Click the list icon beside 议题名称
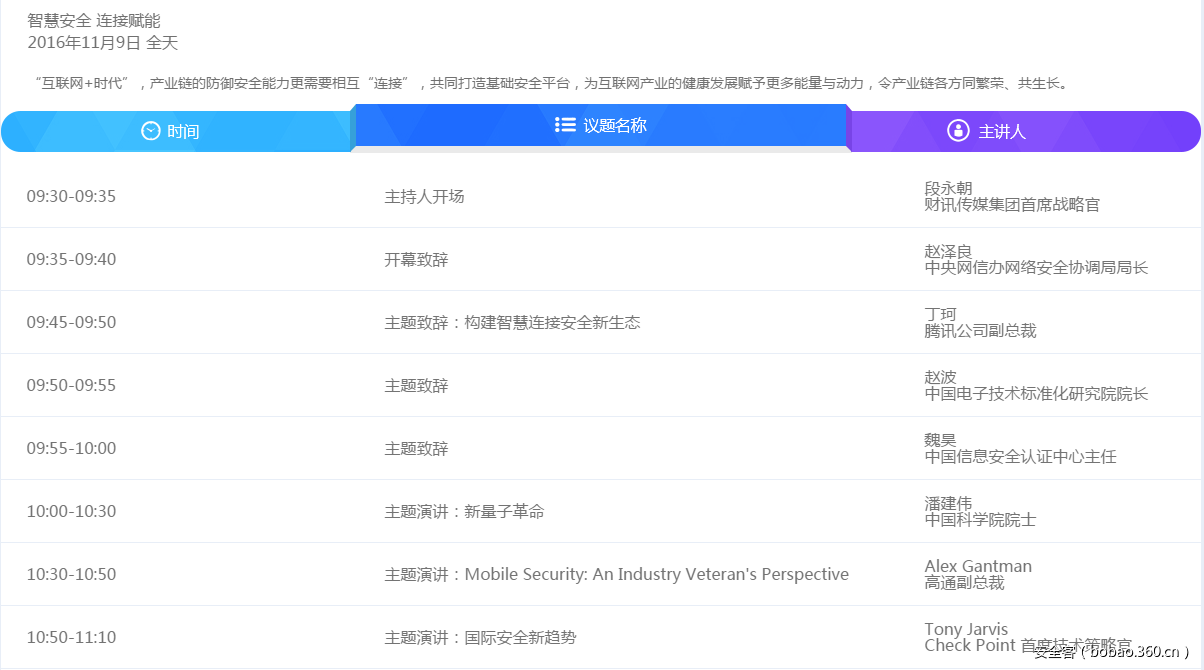Viewport: 1204px width, 670px height. (565, 125)
